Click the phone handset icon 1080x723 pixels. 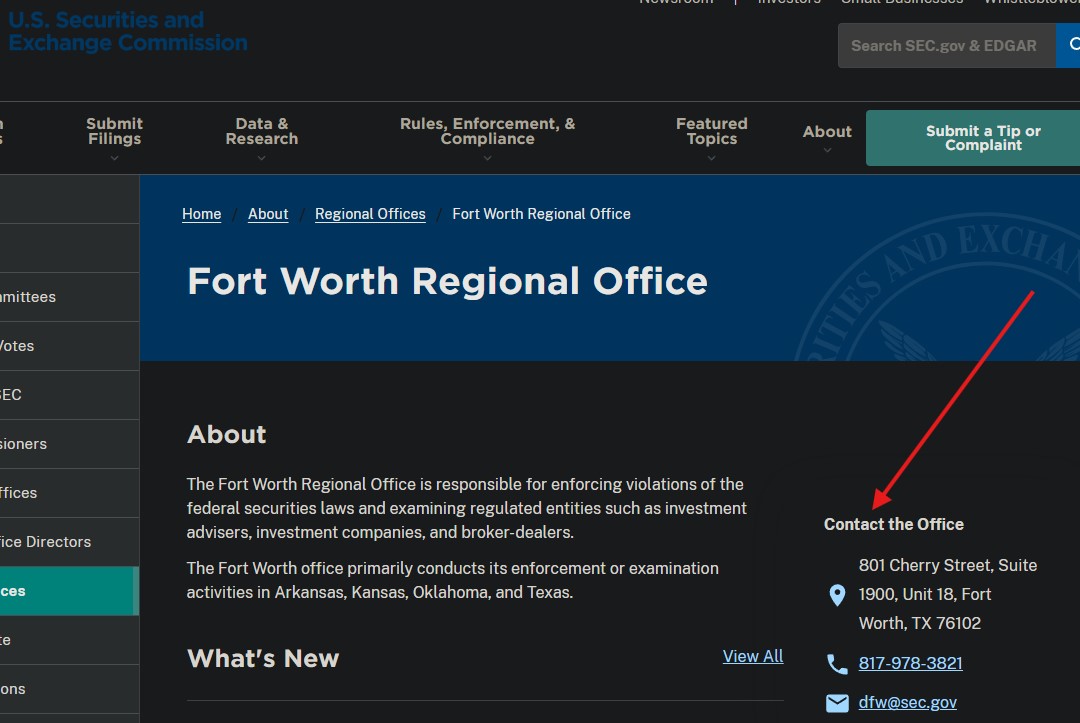pos(837,664)
